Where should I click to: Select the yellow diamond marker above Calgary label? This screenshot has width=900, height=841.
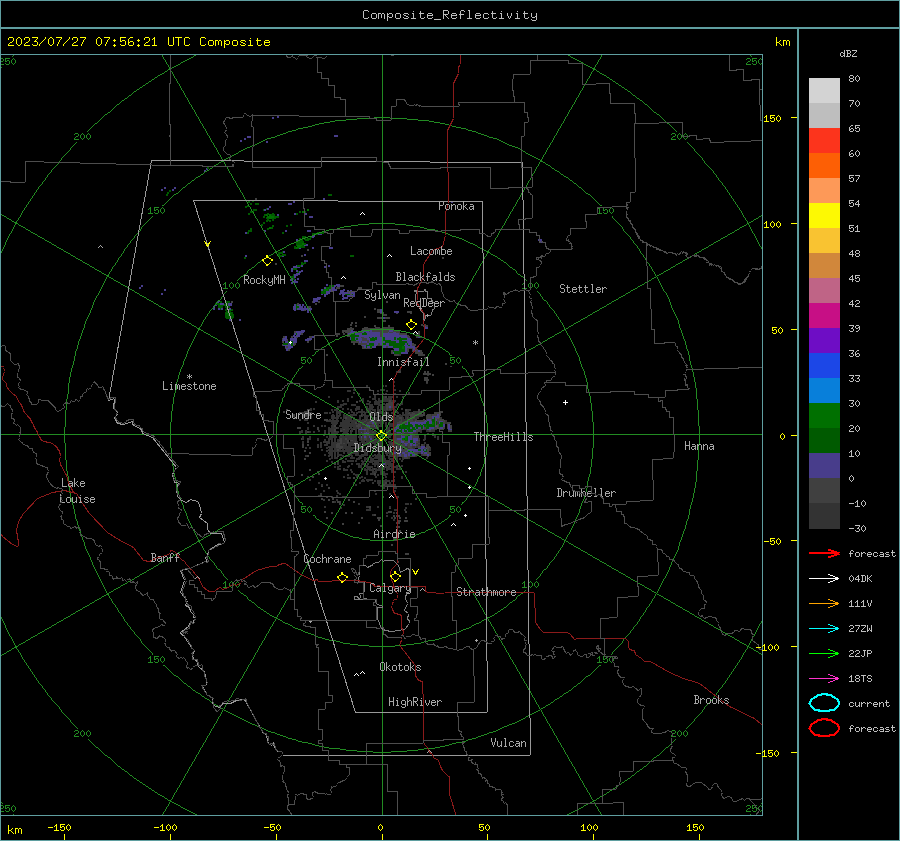(x=395, y=576)
